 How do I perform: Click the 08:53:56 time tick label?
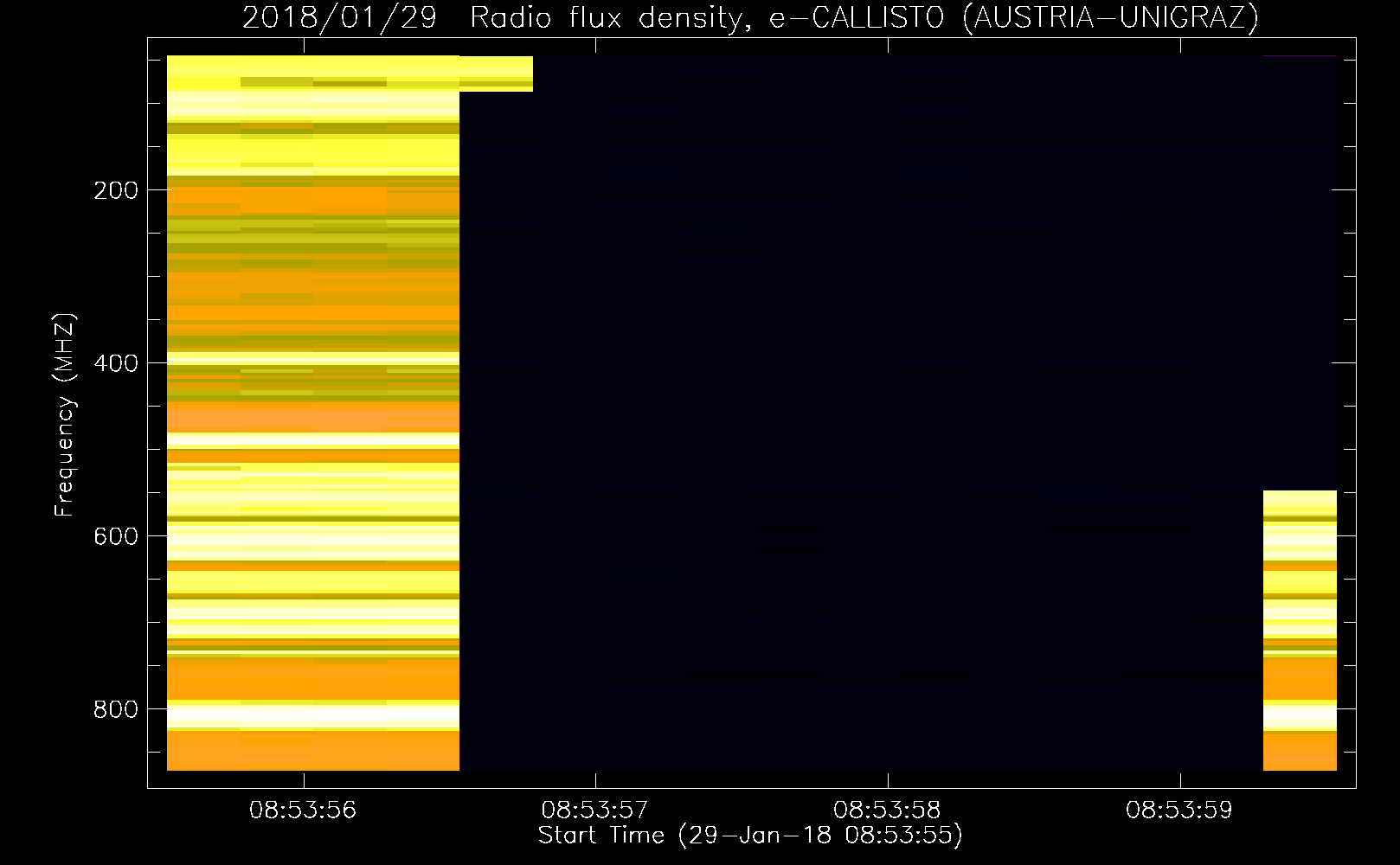coord(303,811)
